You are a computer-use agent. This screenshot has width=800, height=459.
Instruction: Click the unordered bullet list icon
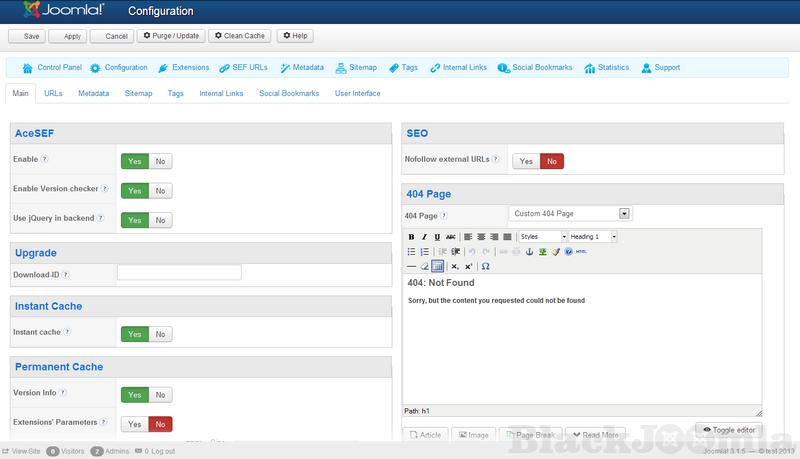point(411,252)
